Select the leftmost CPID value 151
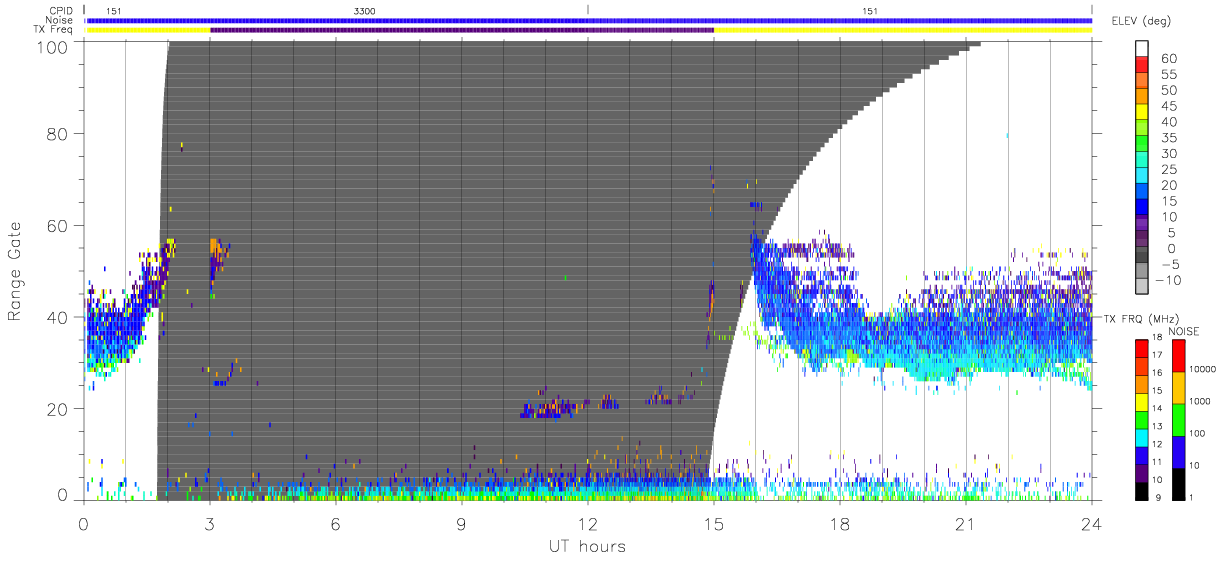The height and width of the screenshot is (567, 1228). click(x=113, y=11)
